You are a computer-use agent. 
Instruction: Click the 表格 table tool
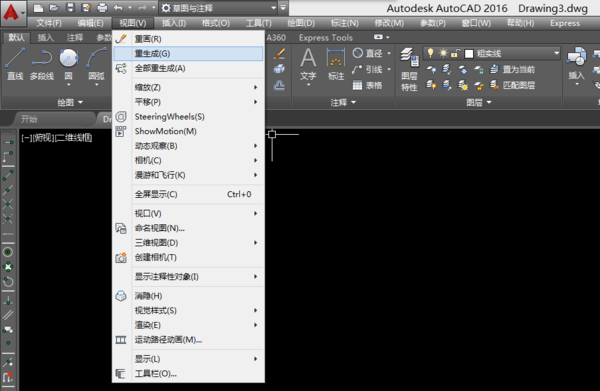click(368, 85)
